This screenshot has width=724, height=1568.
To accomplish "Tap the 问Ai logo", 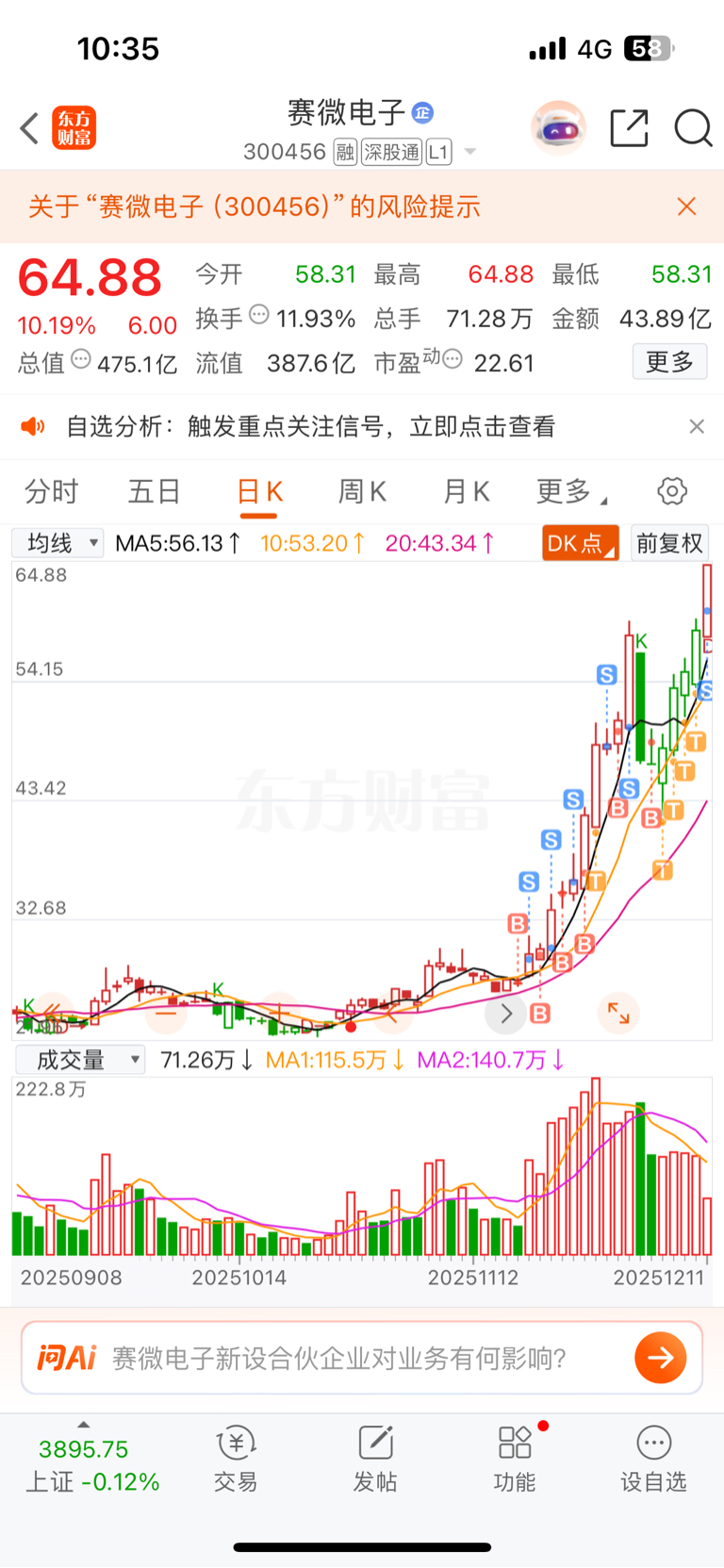I will 67,1358.
